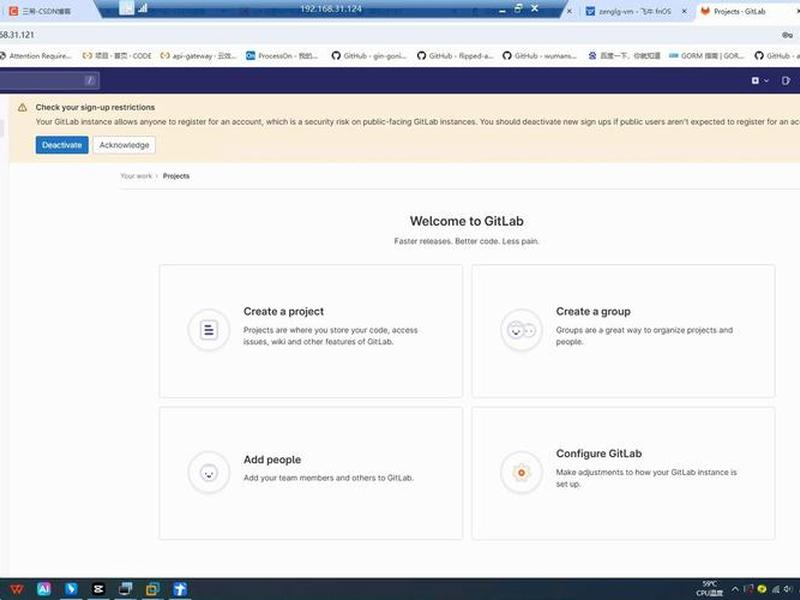
Task: Open the remote desktop app in taskbar
Action: click(126, 589)
